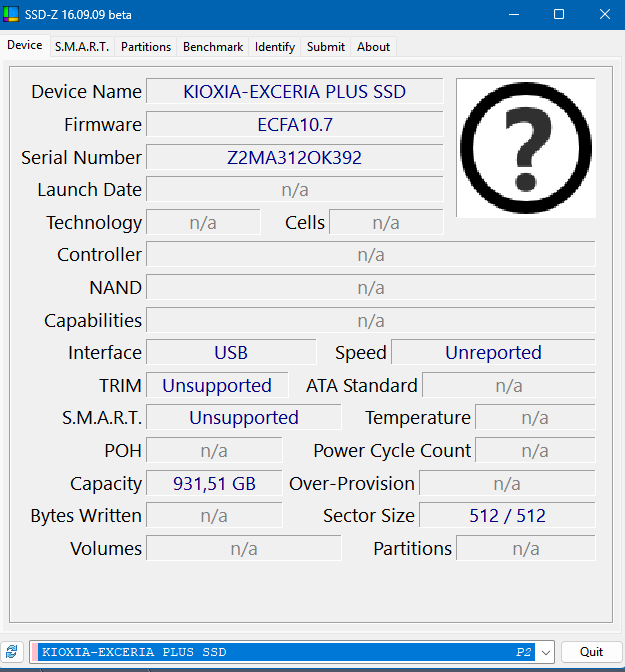Image resolution: width=625 pixels, height=672 pixels.
Task: Click the Technology n/a field
Action: pos(203,222)
